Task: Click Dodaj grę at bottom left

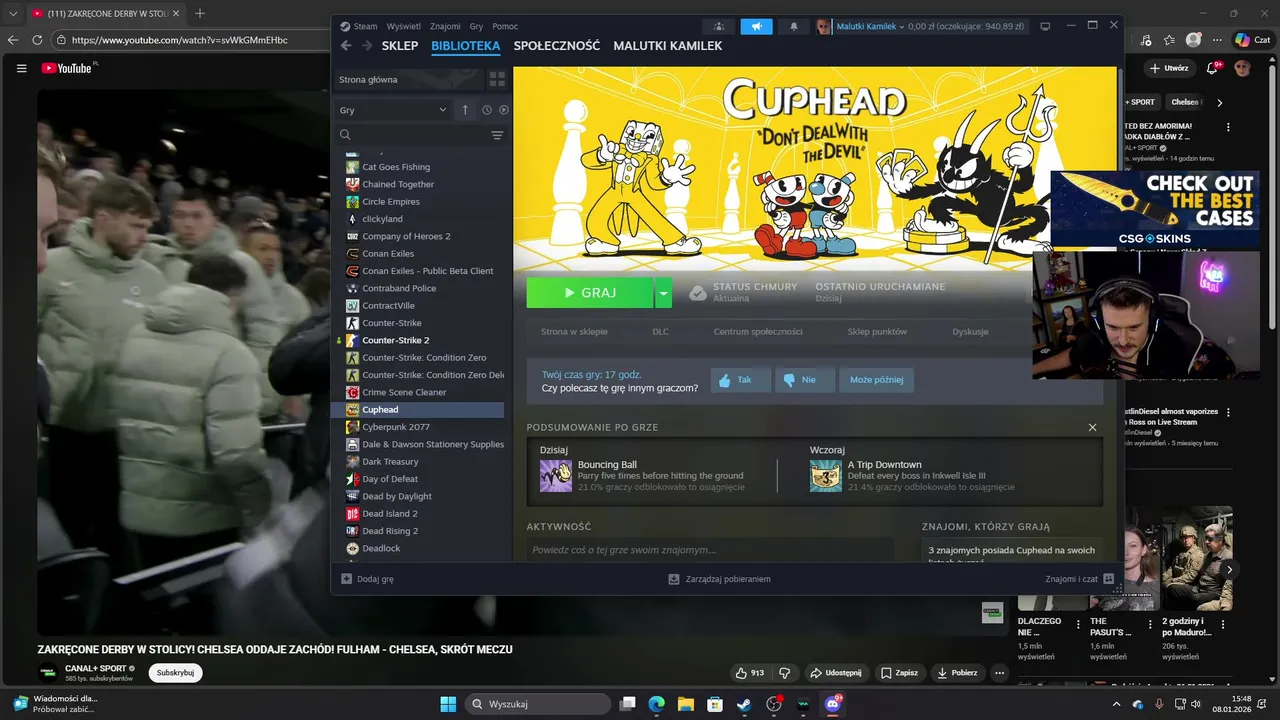Action: (367, 579)
